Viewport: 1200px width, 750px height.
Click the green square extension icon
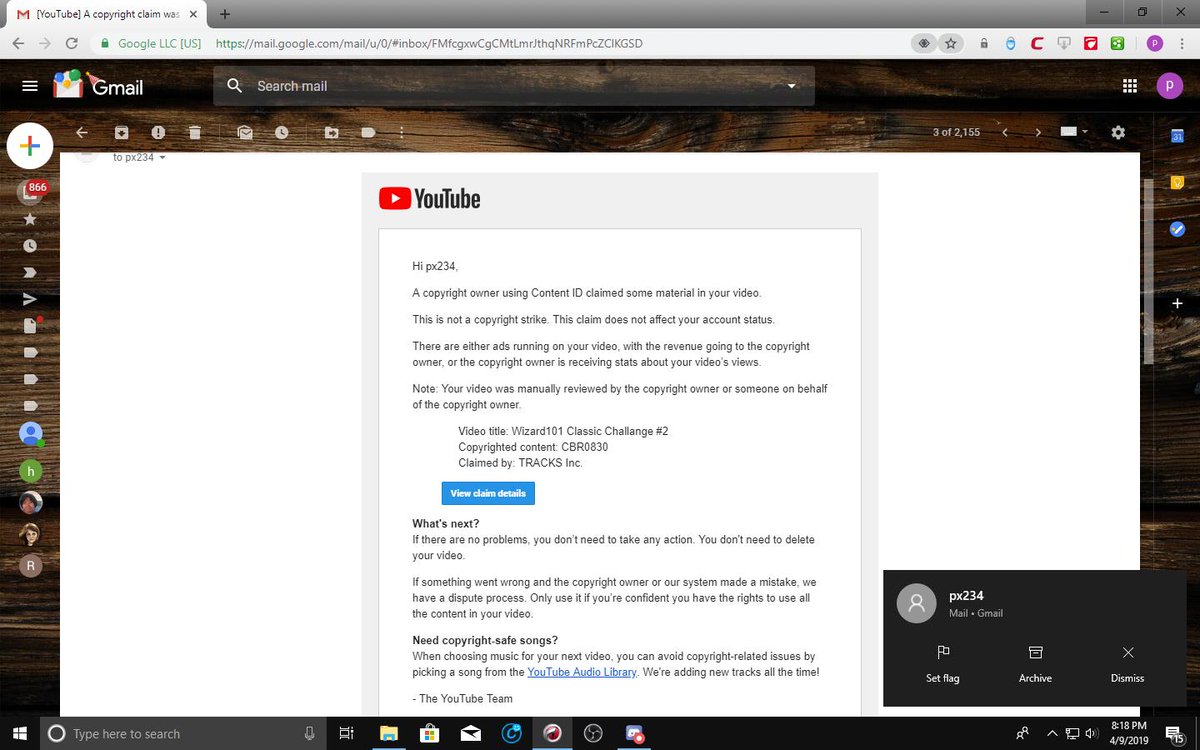(1118, 43)
